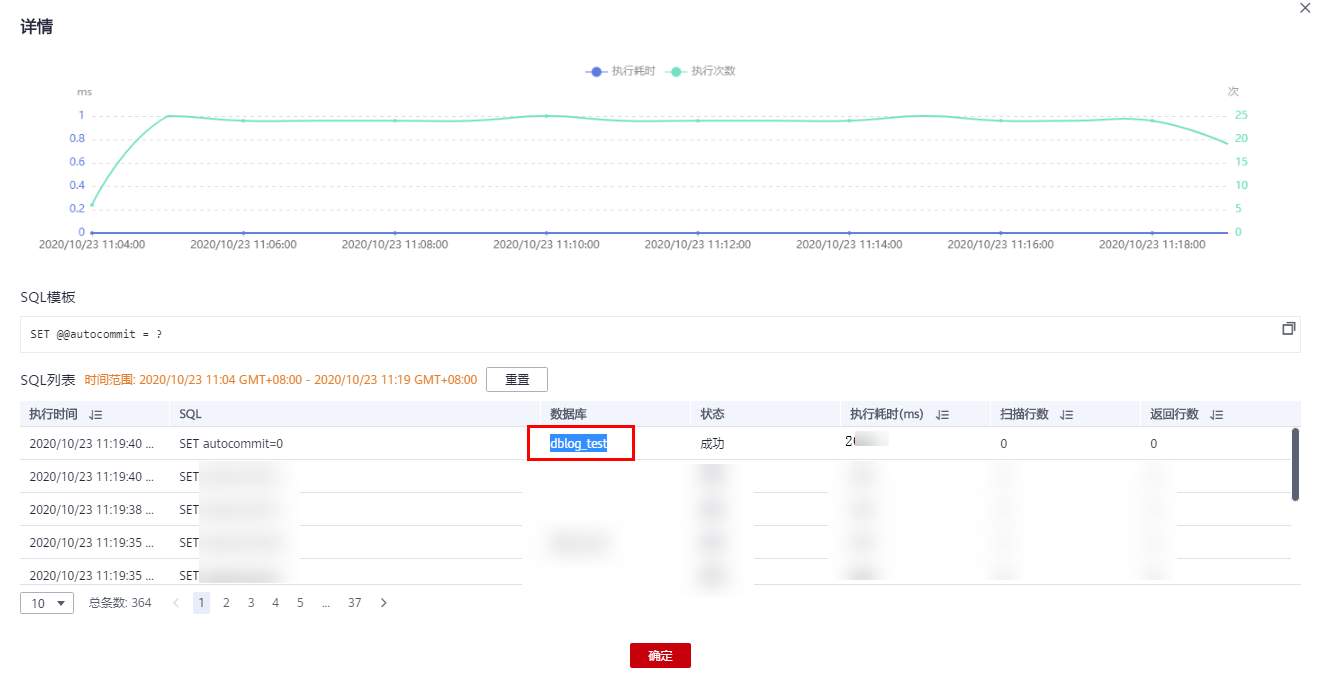The height and width of the screenshot is (675, 1323).
Task: Sort by 执行耗时(ms) column sort icon
Action: coord(943,414)
